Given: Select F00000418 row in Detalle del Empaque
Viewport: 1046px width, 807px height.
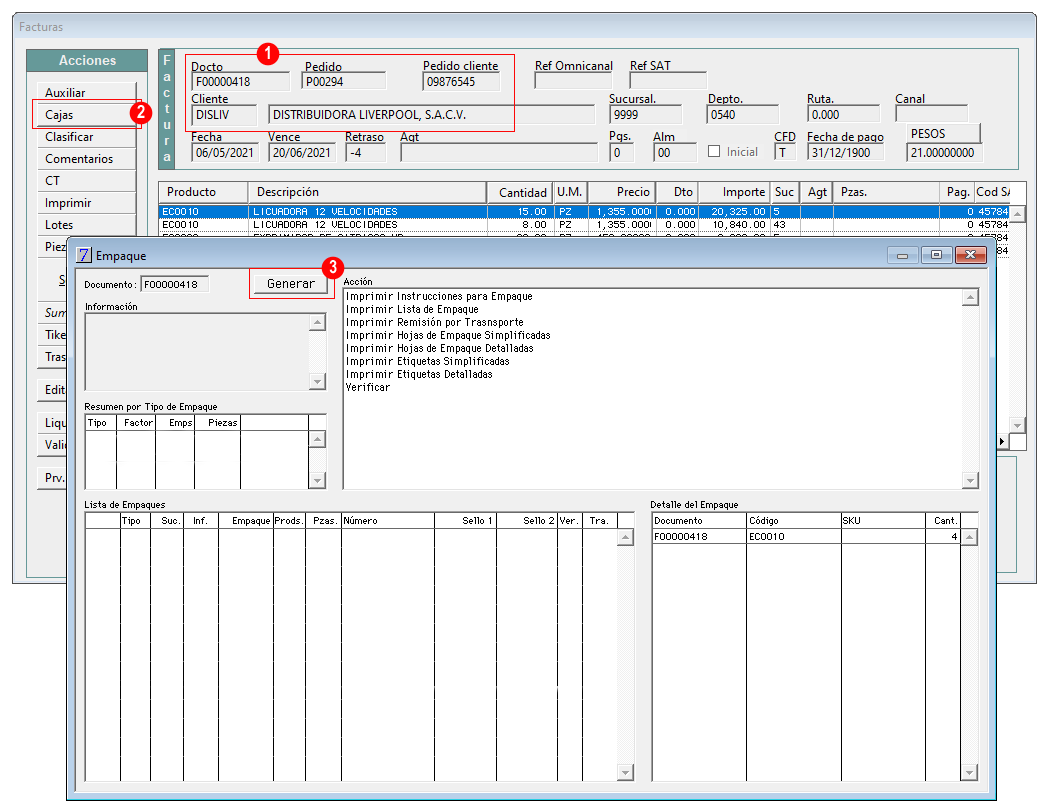Looking at the screenshot, I should click(x=806, y=536).
